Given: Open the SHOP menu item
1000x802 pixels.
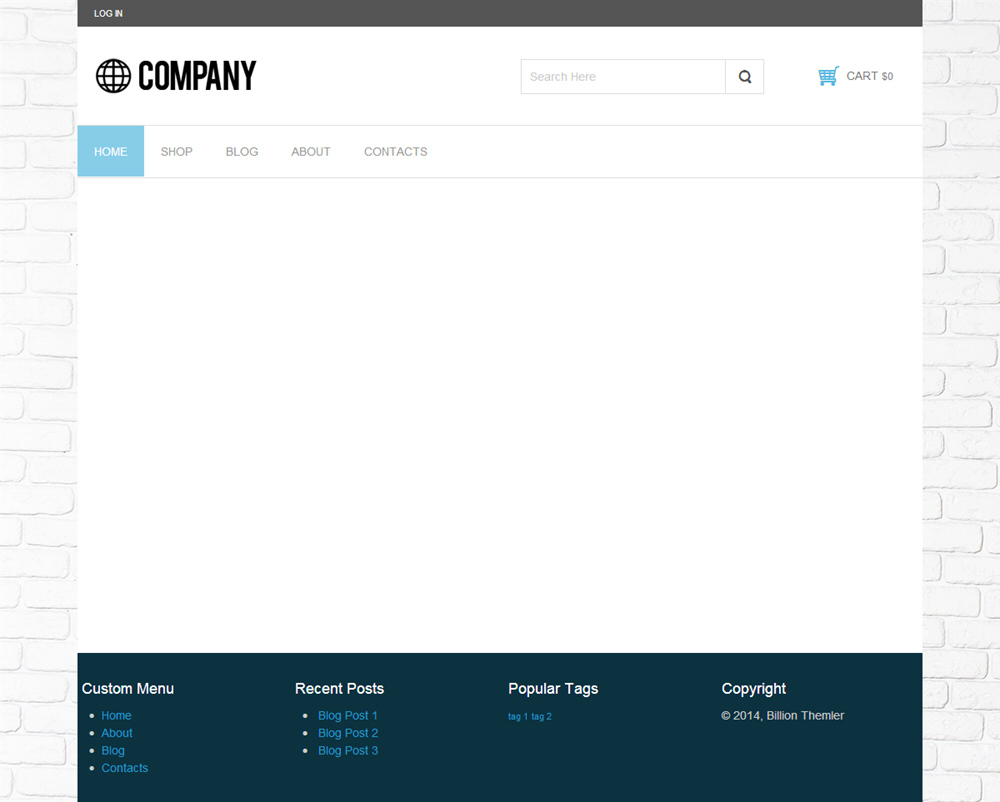Looking at the screenshot, I should (x=177, y=152).
